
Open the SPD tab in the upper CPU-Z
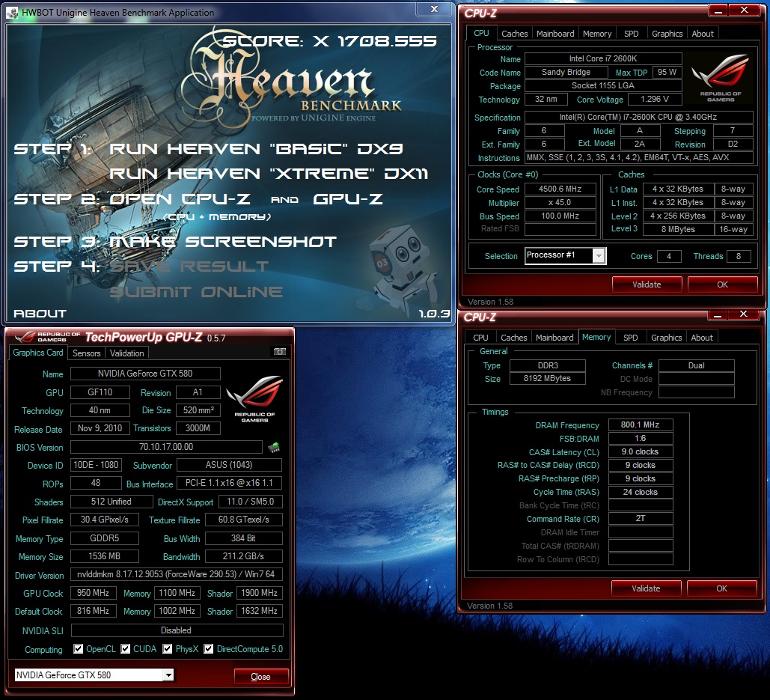click(631, 33)
